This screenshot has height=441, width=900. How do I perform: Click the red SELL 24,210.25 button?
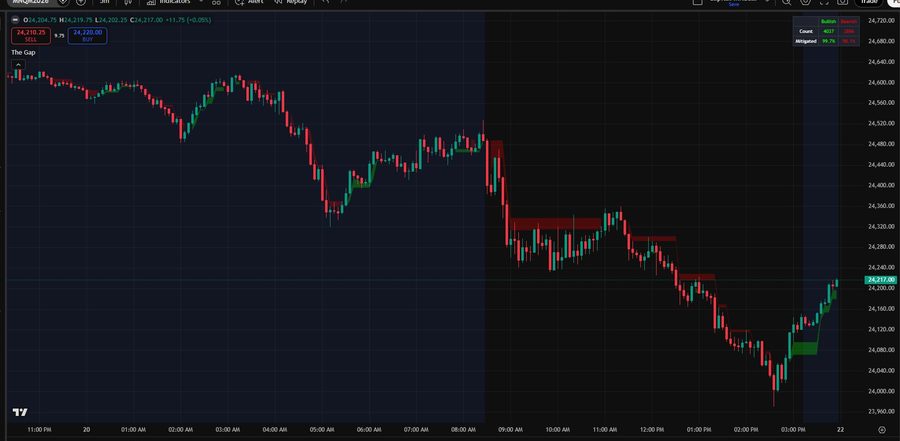click(x=31, y=36)
